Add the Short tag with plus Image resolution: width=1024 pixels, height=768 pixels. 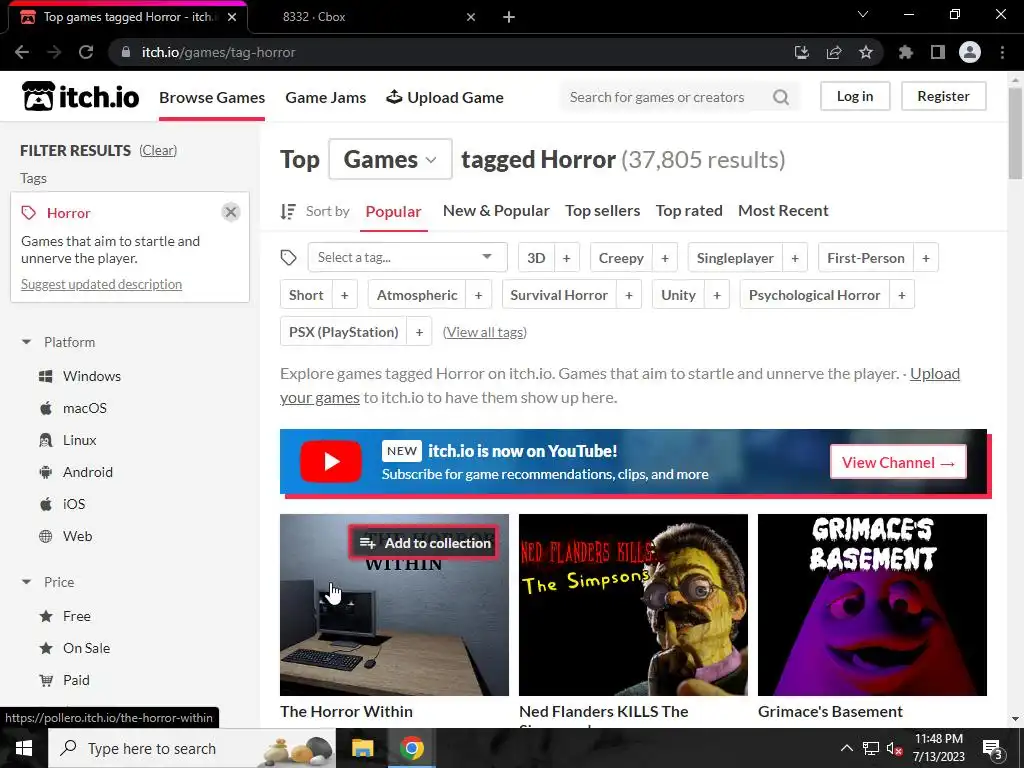coord(345,295)
